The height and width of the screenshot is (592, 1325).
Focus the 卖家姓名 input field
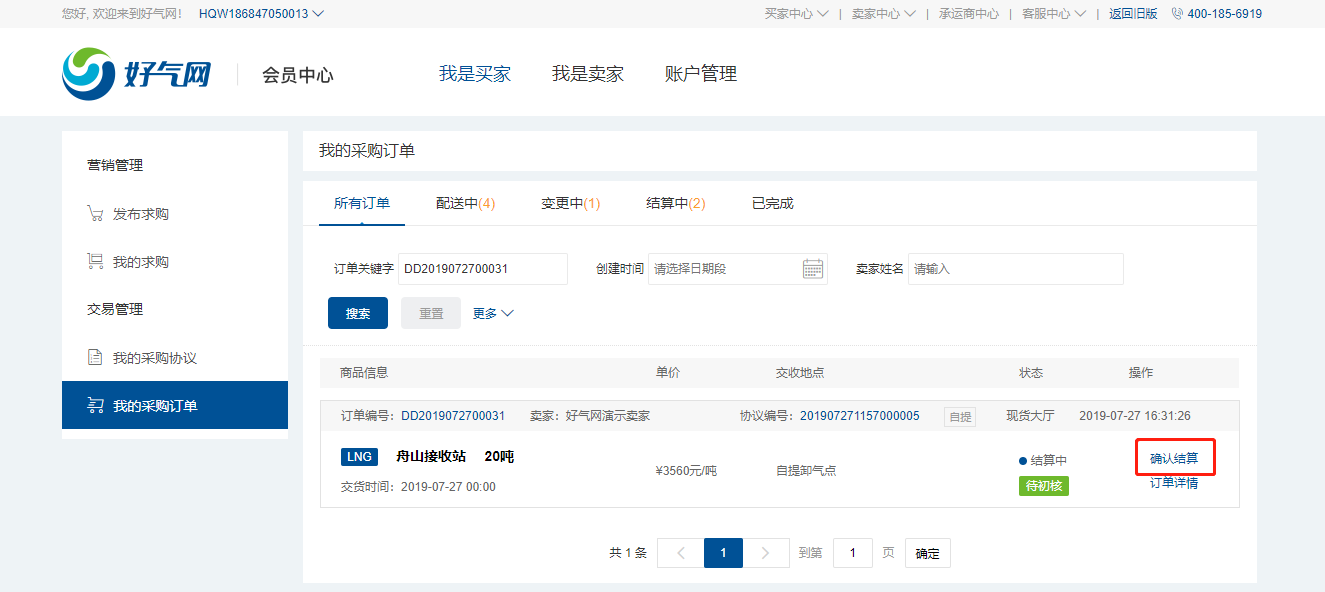coord(1016,269)
